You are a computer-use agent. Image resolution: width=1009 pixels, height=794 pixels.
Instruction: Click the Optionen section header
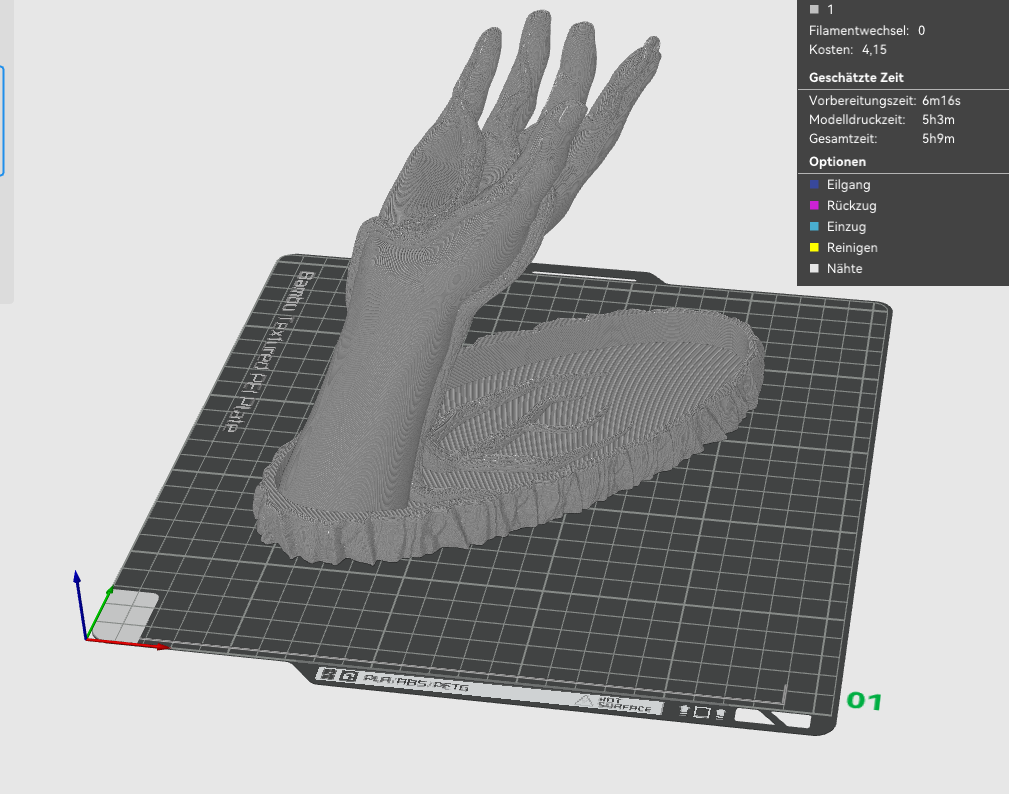pyautogui.click(x=837, y=162)
